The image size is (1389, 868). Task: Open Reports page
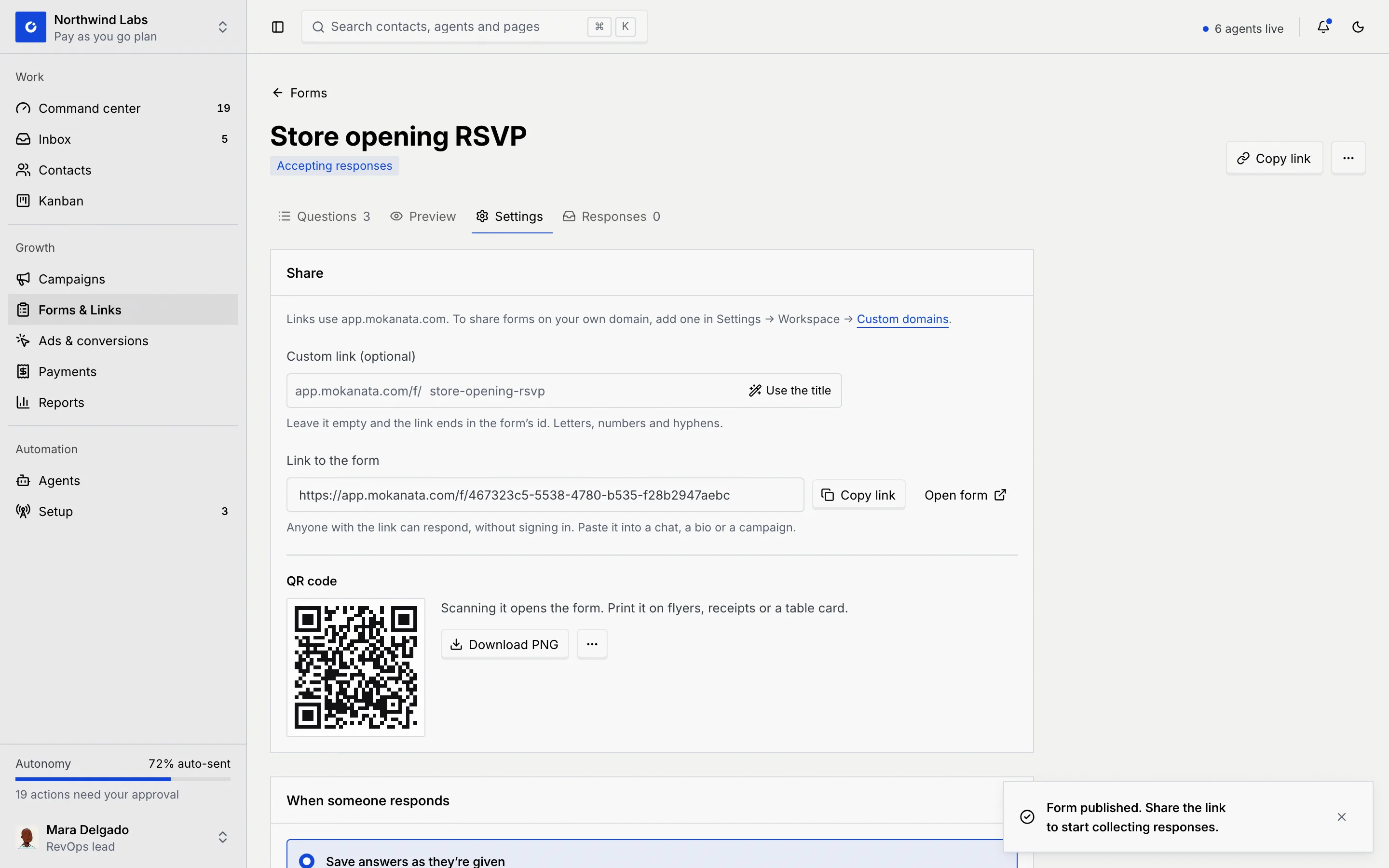coord(123,403)
